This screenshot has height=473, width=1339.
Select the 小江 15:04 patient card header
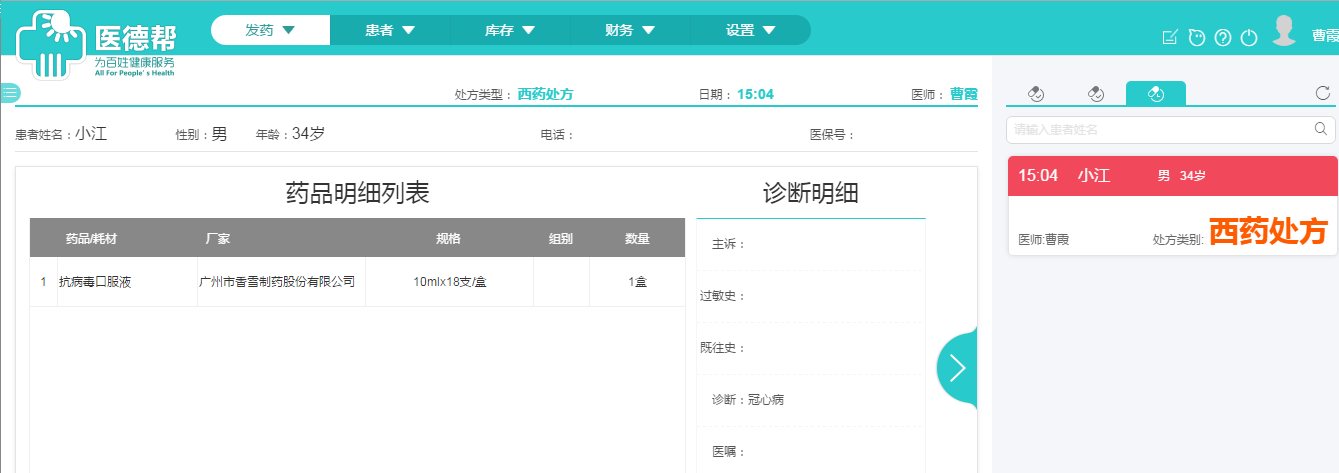(x=1173, y=175)
